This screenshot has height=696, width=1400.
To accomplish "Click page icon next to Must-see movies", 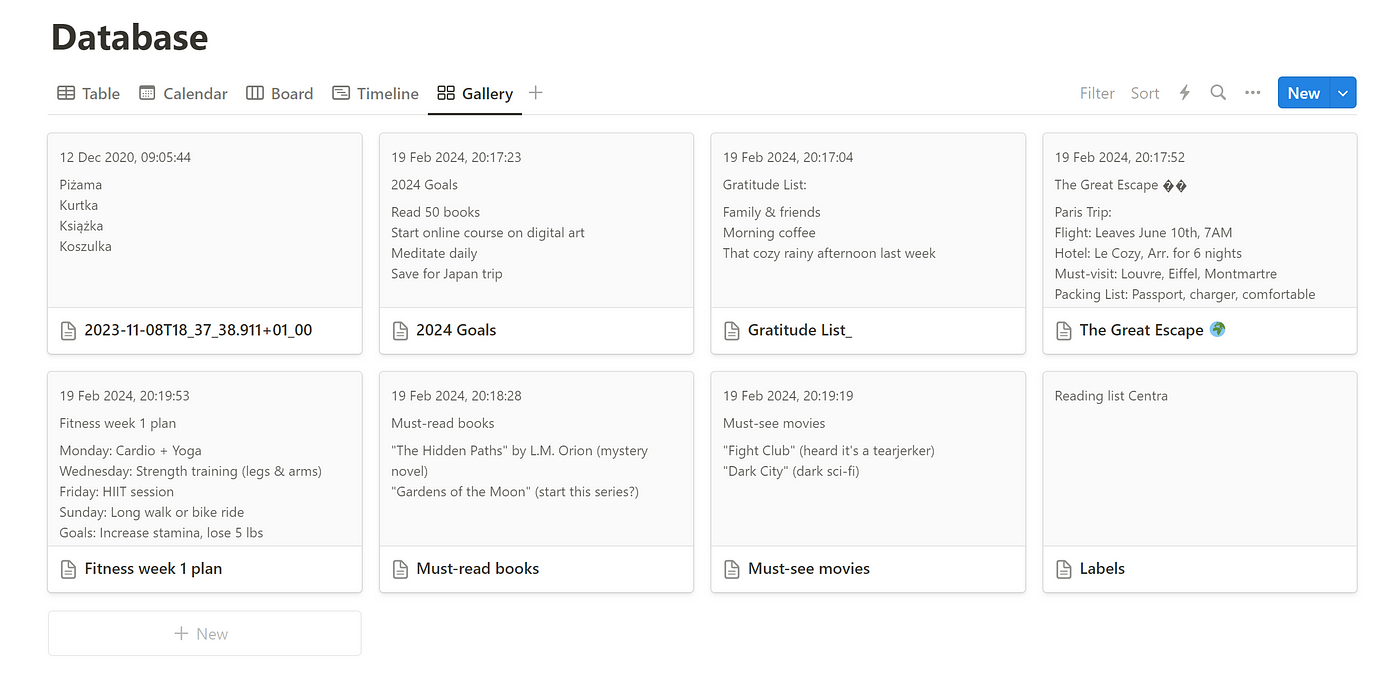I will (x=732, y=569).
